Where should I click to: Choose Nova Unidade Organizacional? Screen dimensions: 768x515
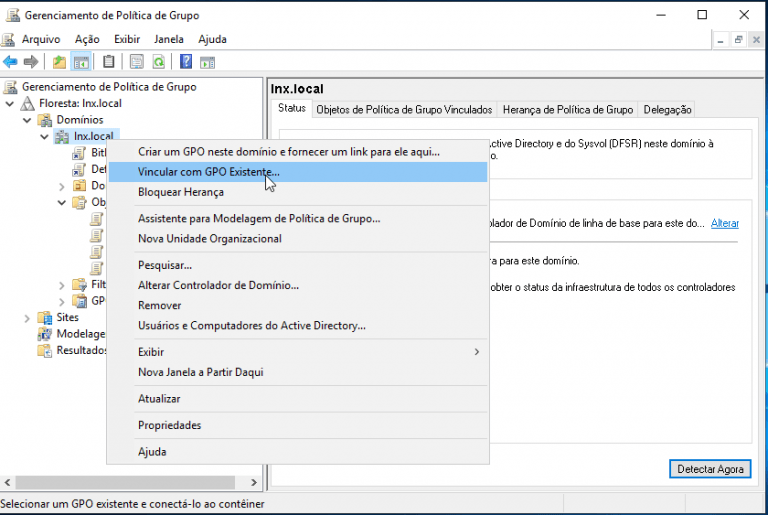(x=298, y=239)
